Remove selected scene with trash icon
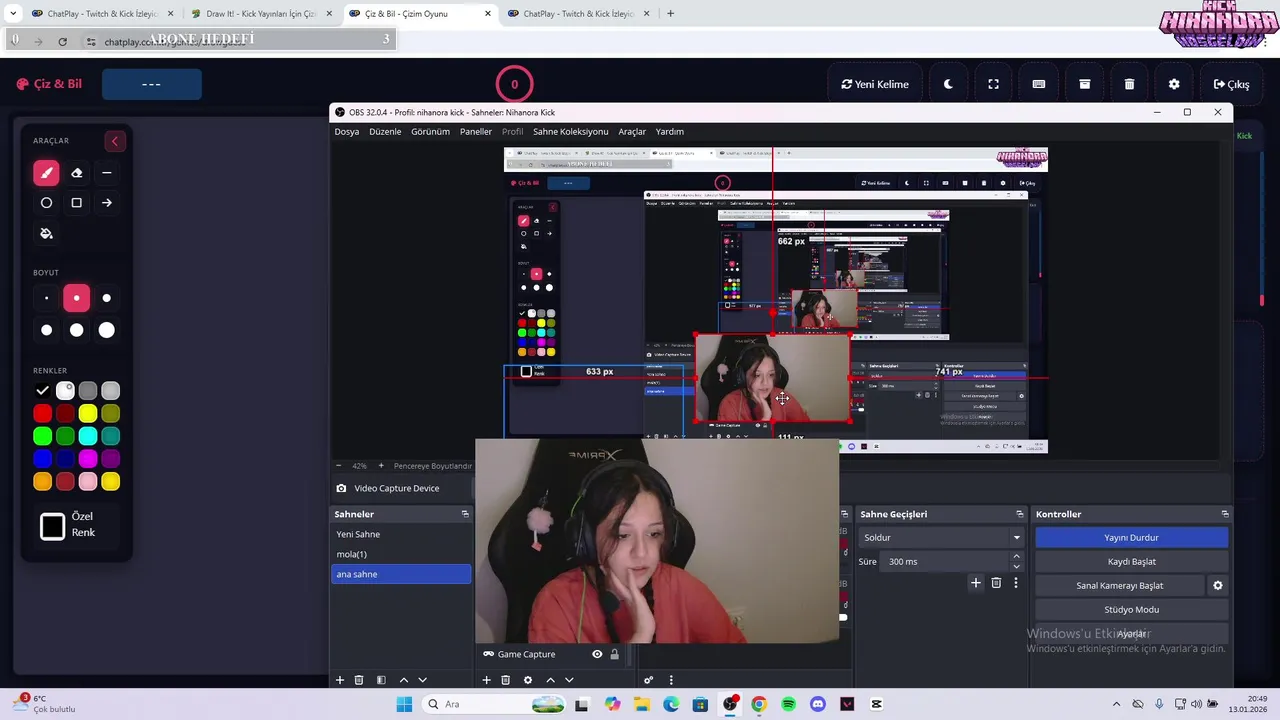1280x720 pixels. [359, 680]
